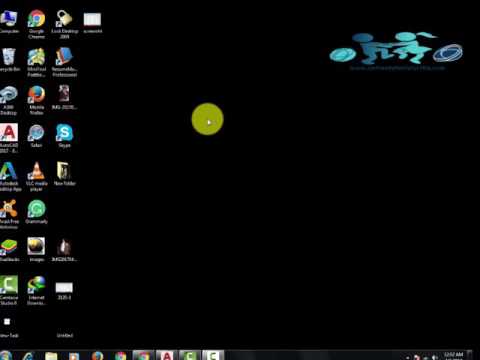Switch to Firefox on the taskbar

[97, 355]
